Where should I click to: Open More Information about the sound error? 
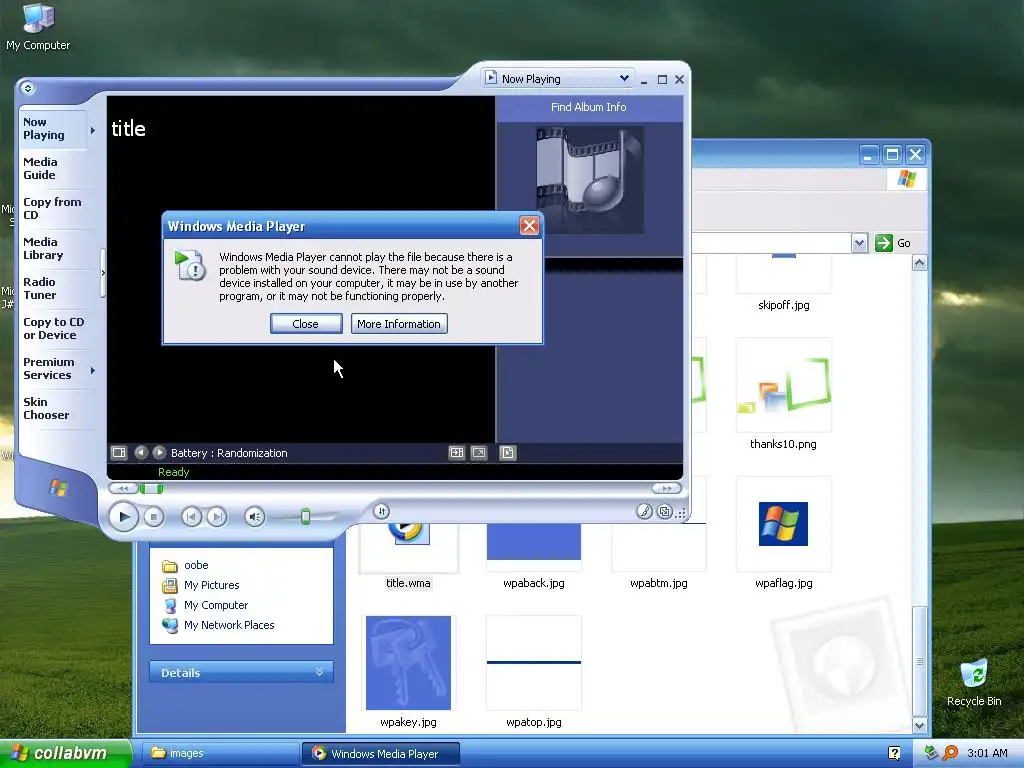tap(398, 324)
